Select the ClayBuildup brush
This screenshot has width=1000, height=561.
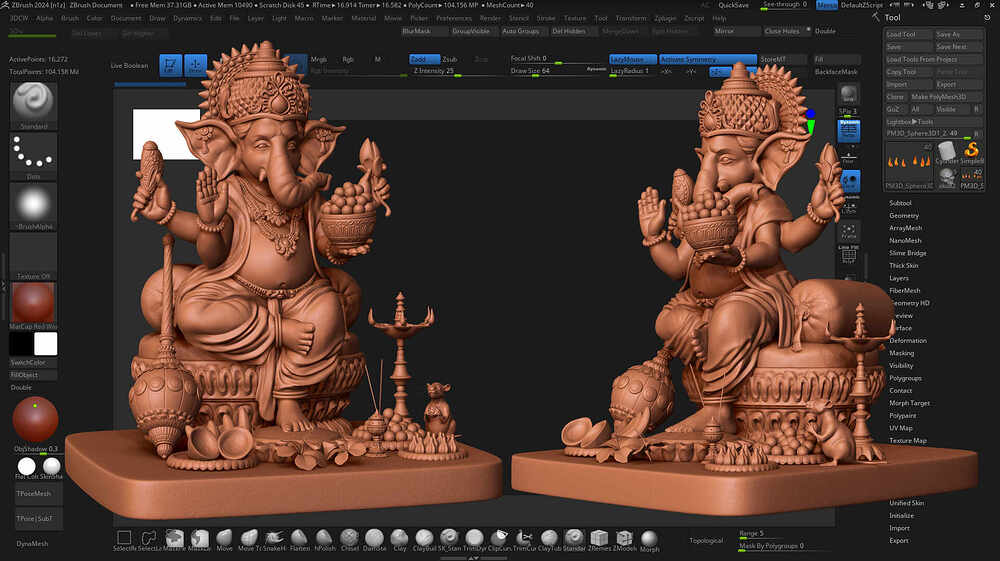[424, 539]
